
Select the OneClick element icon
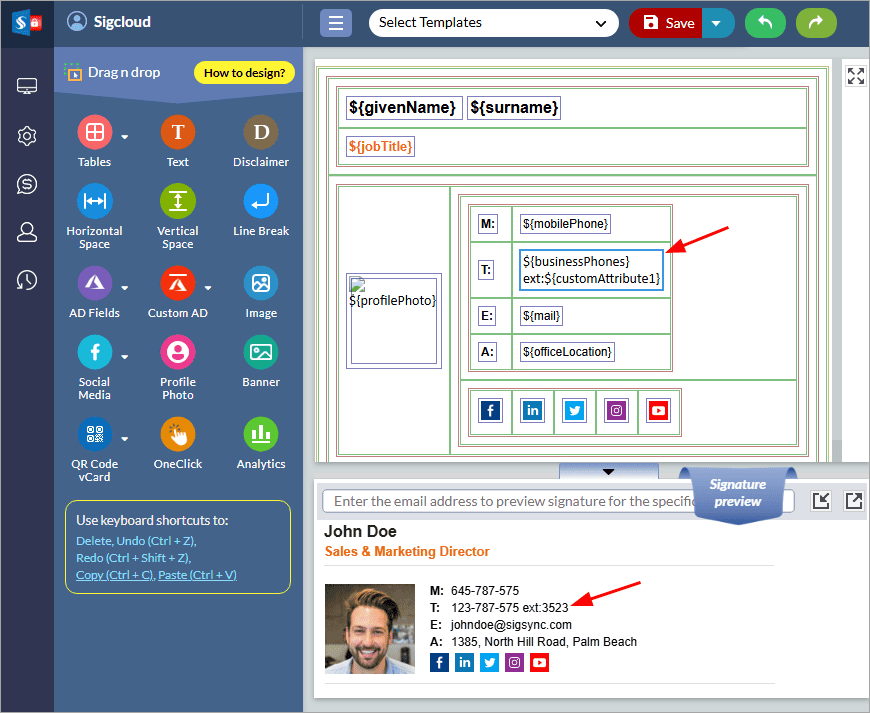[x=177, y=434]
